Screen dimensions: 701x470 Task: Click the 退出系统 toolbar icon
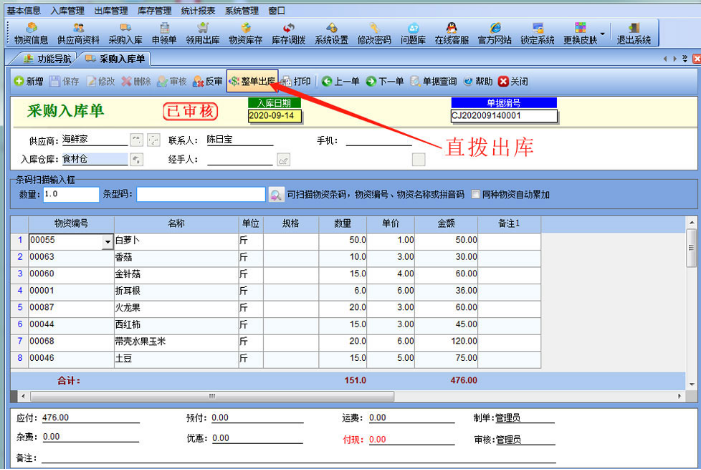(633, 34)
